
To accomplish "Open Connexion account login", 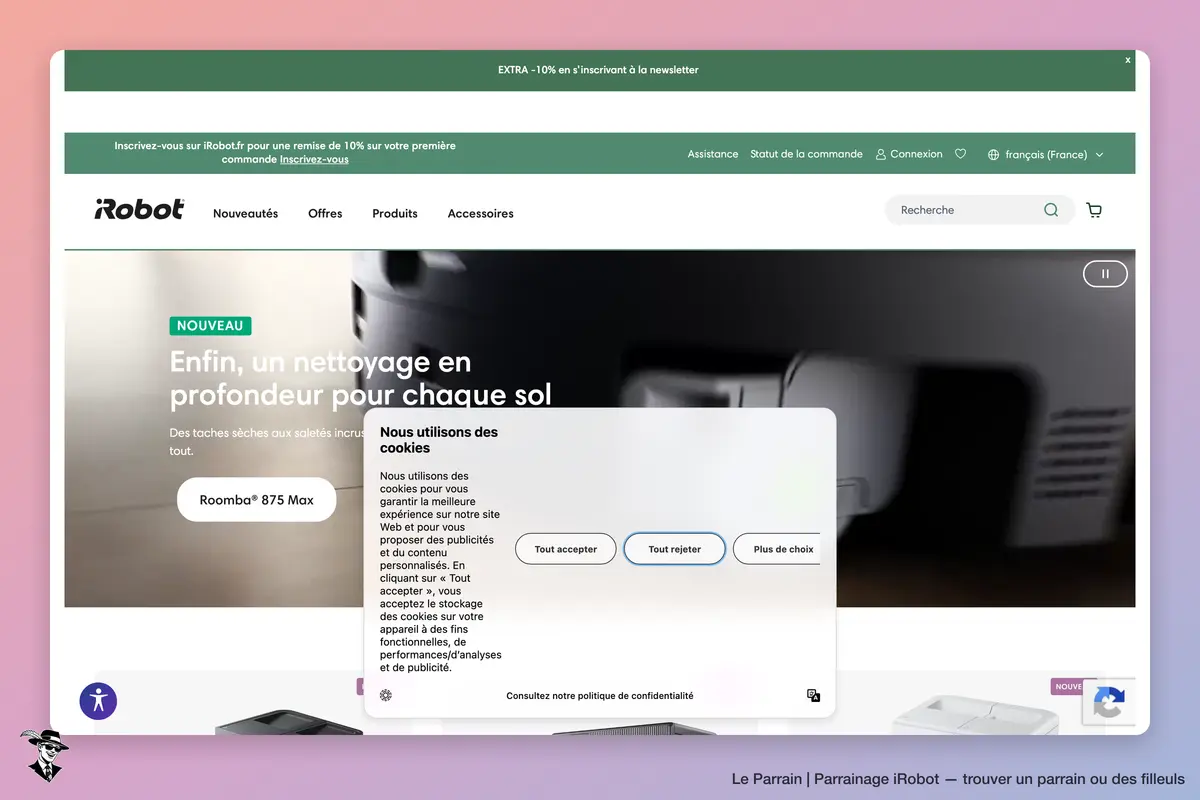I will [909, 154].
